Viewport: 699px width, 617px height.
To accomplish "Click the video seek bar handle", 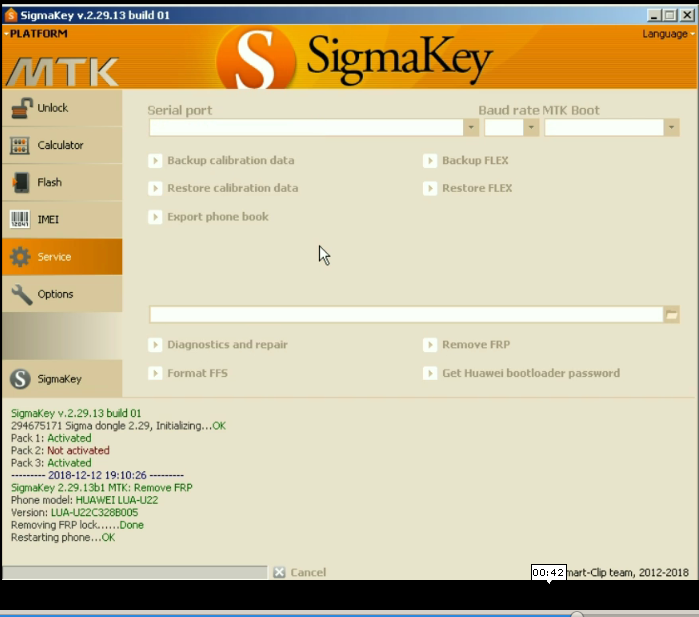I will 576,614.
